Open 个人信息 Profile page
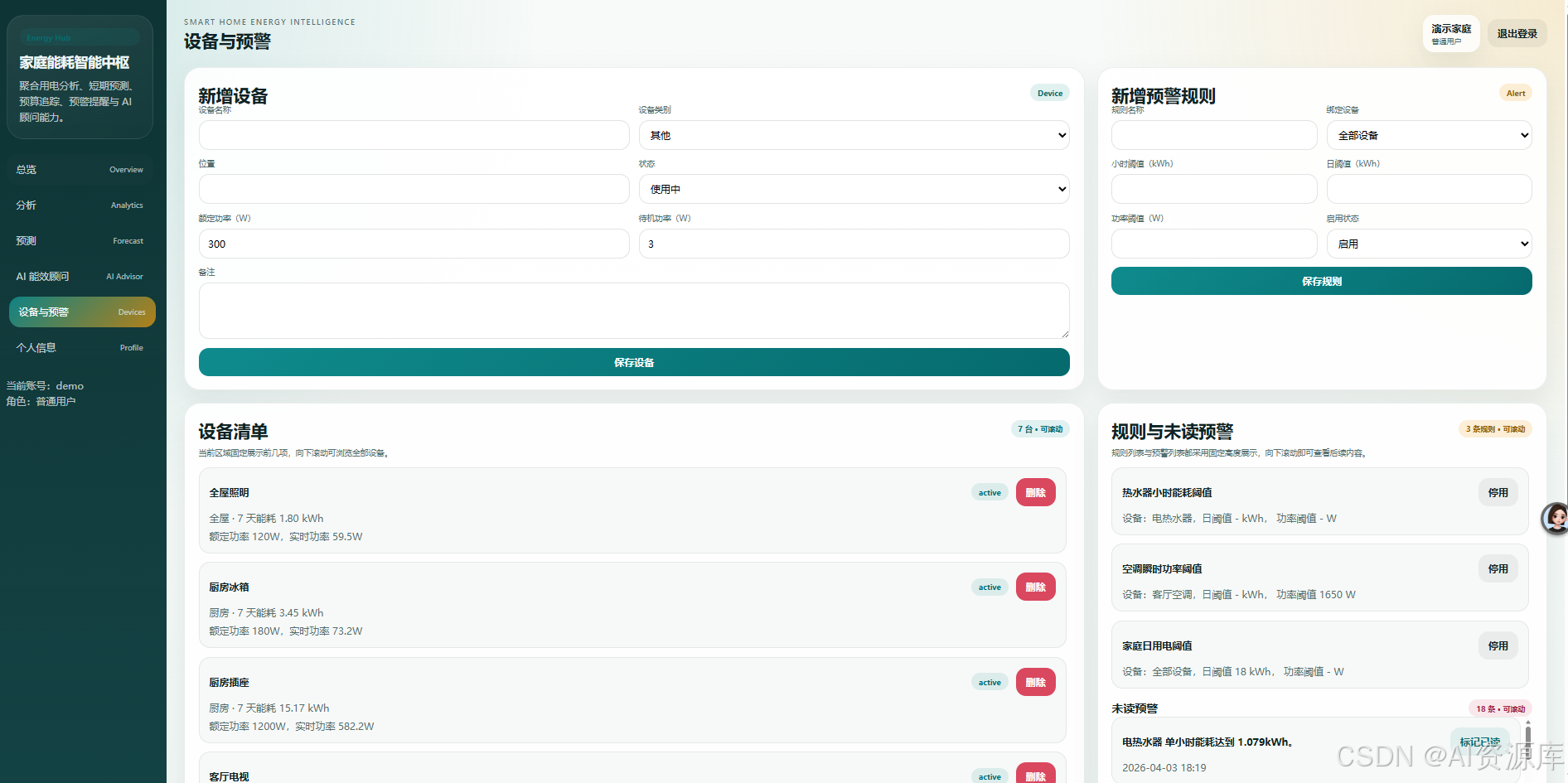 [x=81, y=348]
